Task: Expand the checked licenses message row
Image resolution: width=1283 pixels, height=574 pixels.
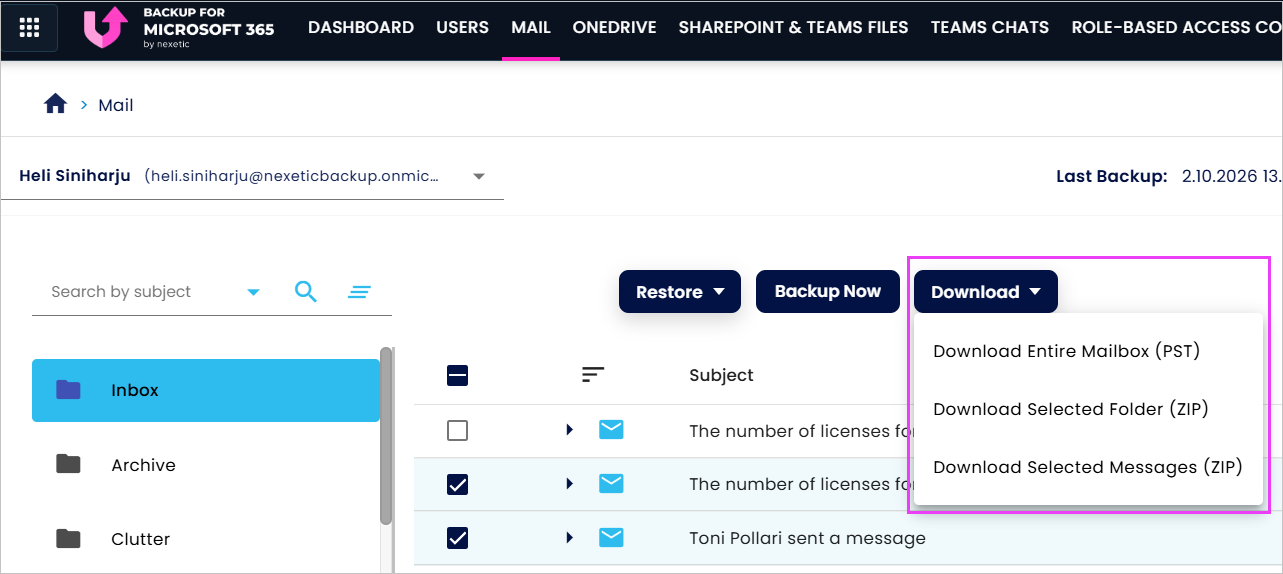Action: point(569,484)
